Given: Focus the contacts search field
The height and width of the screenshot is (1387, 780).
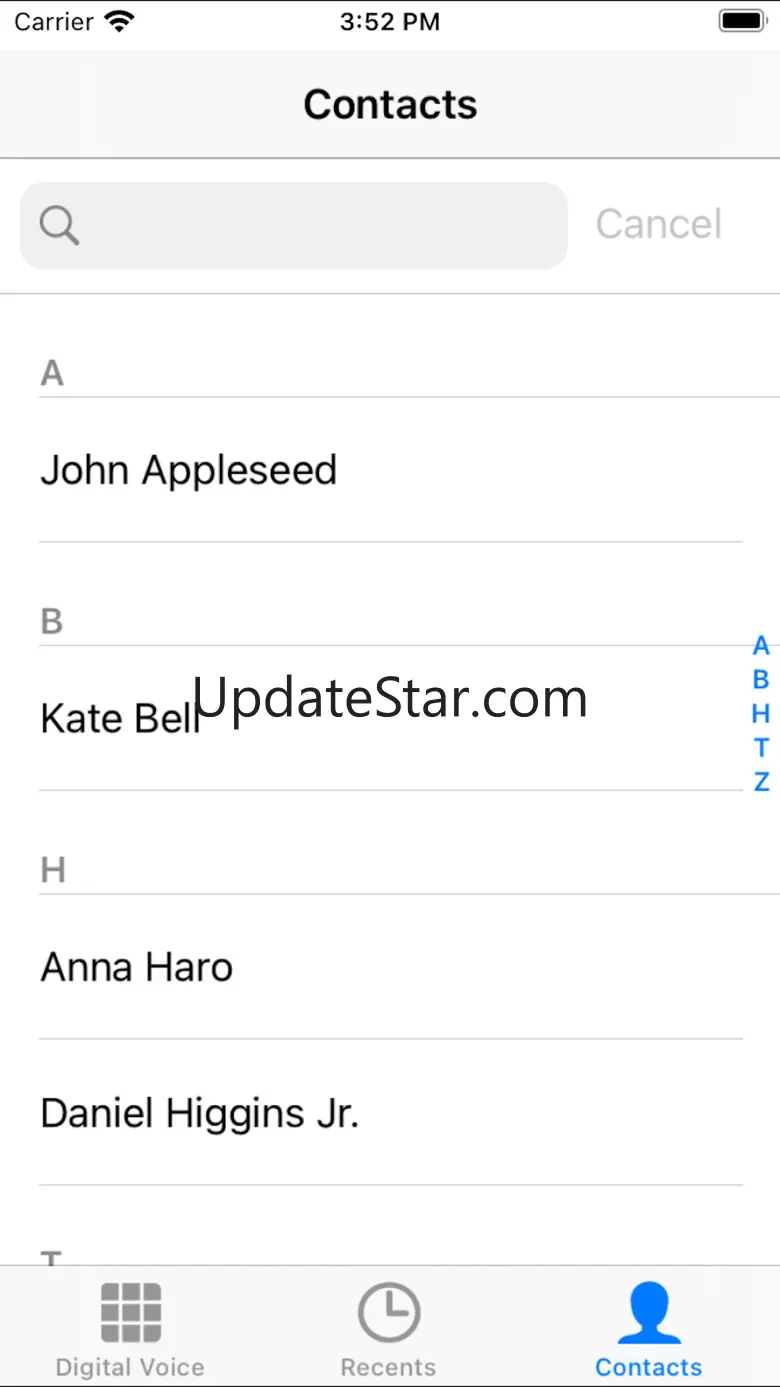Looking at the screenshot, I should pos(294,225).
